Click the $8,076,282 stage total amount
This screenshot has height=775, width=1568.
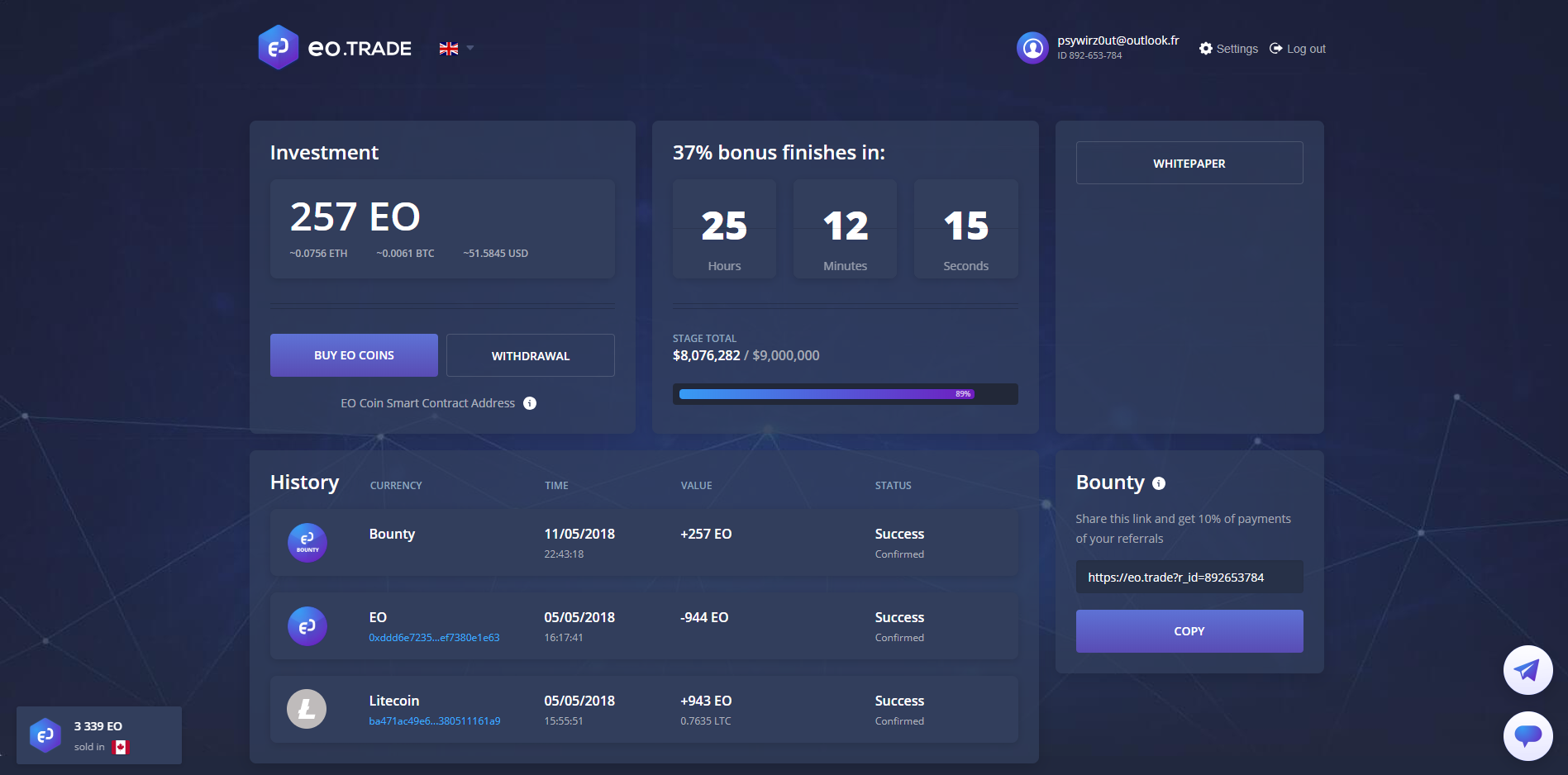pyautogui.click(x=707, y=355)
